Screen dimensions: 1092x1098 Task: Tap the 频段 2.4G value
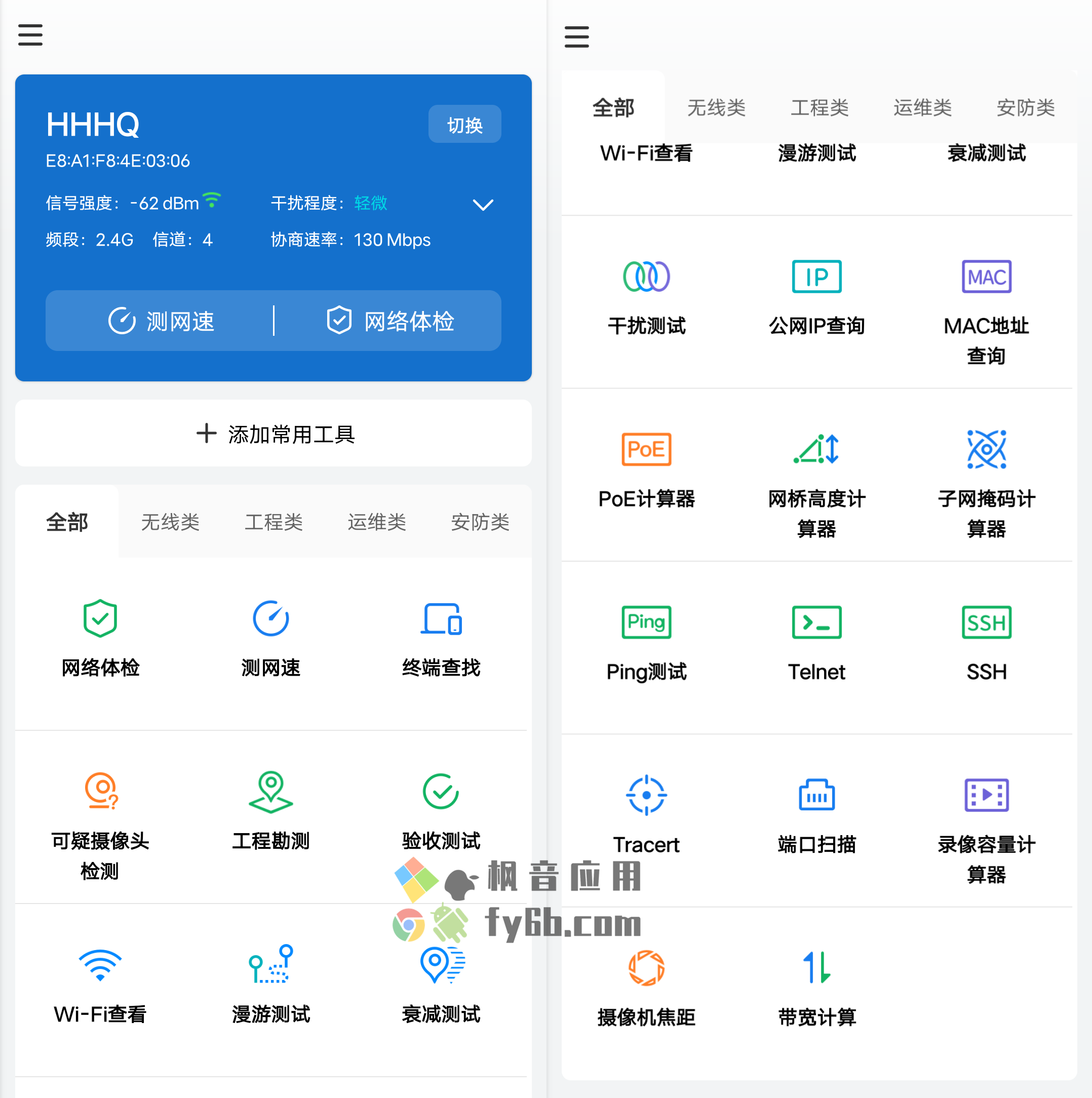point(114,240)
